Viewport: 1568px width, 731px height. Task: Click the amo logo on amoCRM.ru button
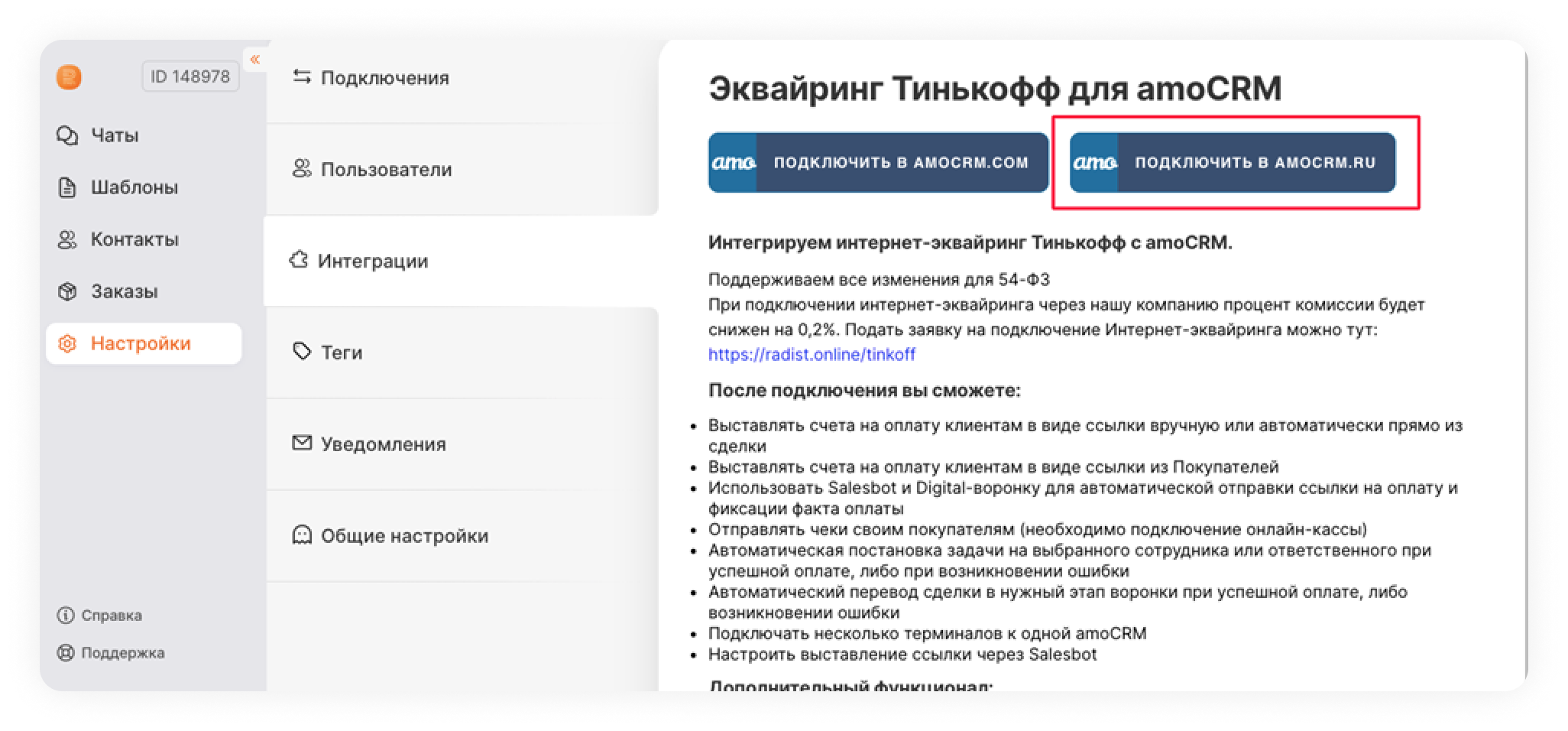pos(1094,162)
